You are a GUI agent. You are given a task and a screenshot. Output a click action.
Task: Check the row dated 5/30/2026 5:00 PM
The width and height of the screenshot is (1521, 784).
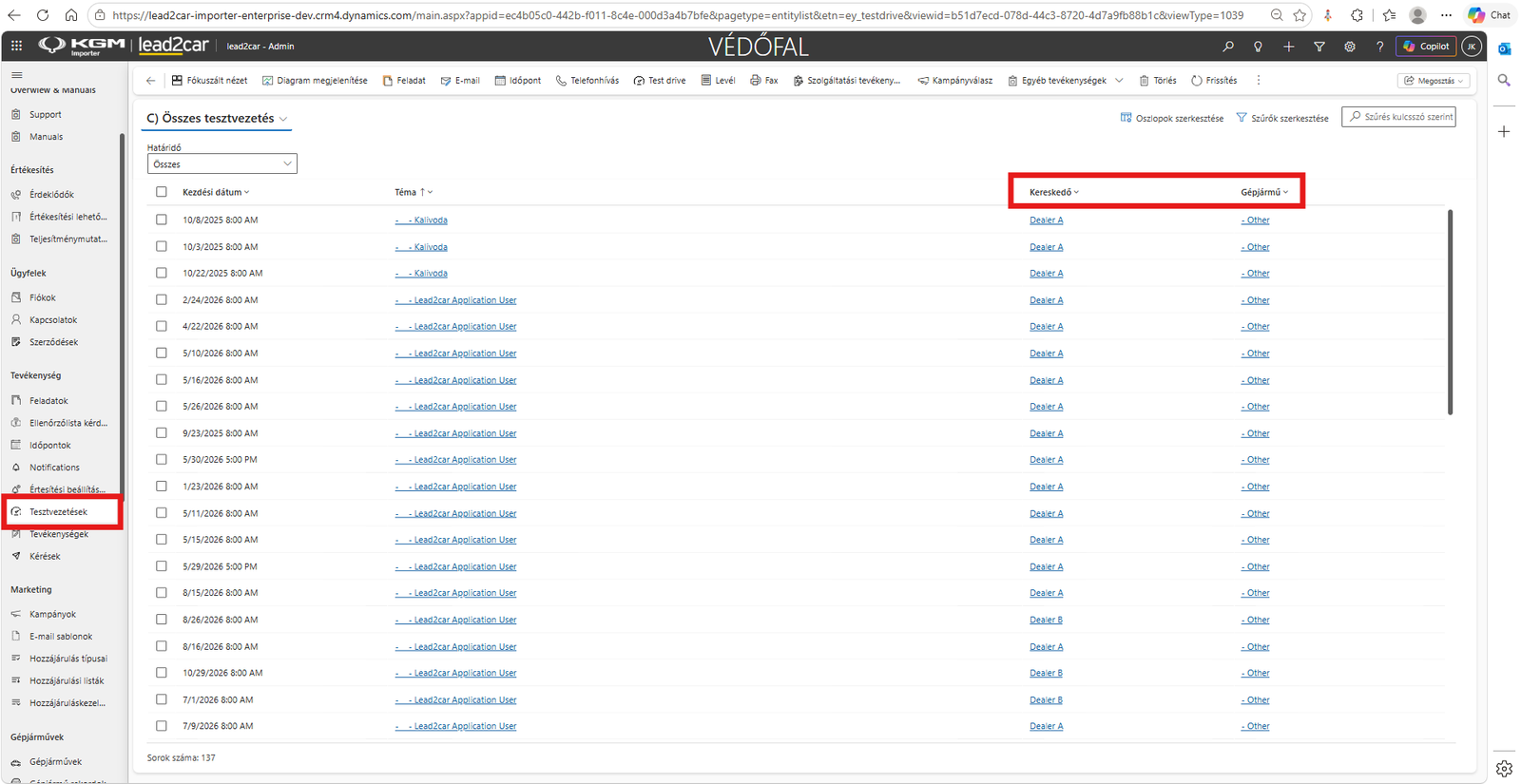(162, 459)
